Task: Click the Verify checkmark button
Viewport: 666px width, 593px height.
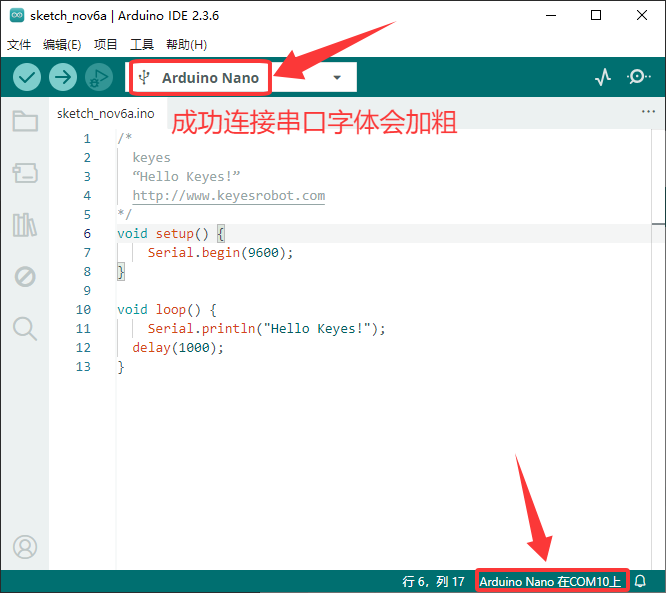Action: (x=27, y=77)
